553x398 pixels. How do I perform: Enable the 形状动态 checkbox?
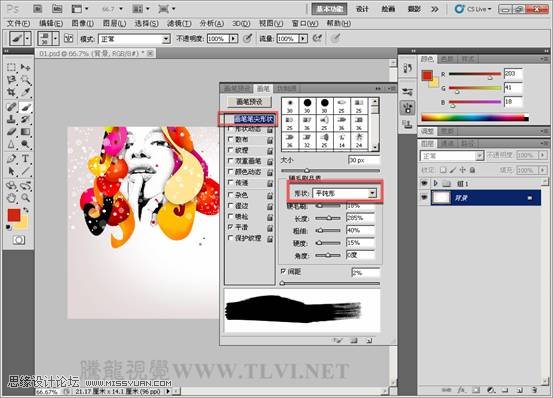231,129
